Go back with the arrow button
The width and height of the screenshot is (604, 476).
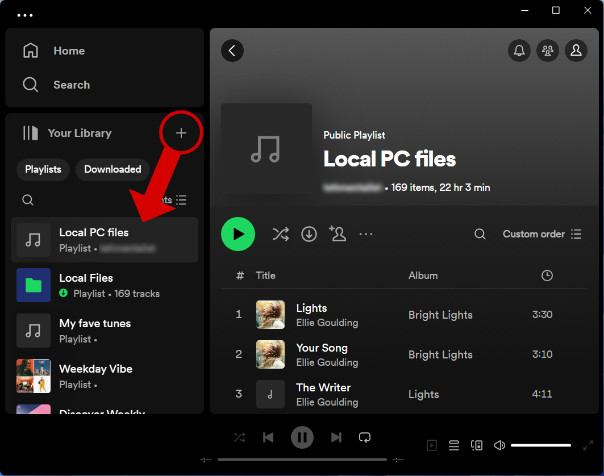point(232,50)
